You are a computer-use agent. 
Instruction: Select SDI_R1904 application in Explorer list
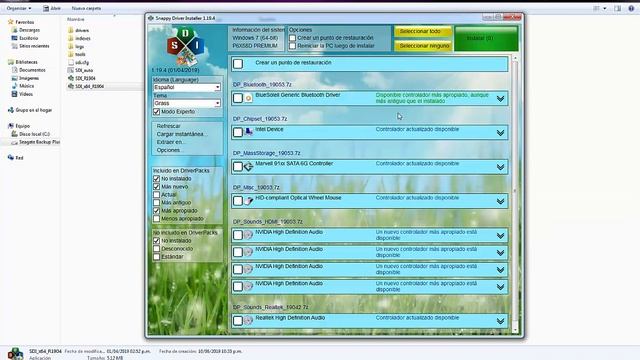(x=82, y=78)
